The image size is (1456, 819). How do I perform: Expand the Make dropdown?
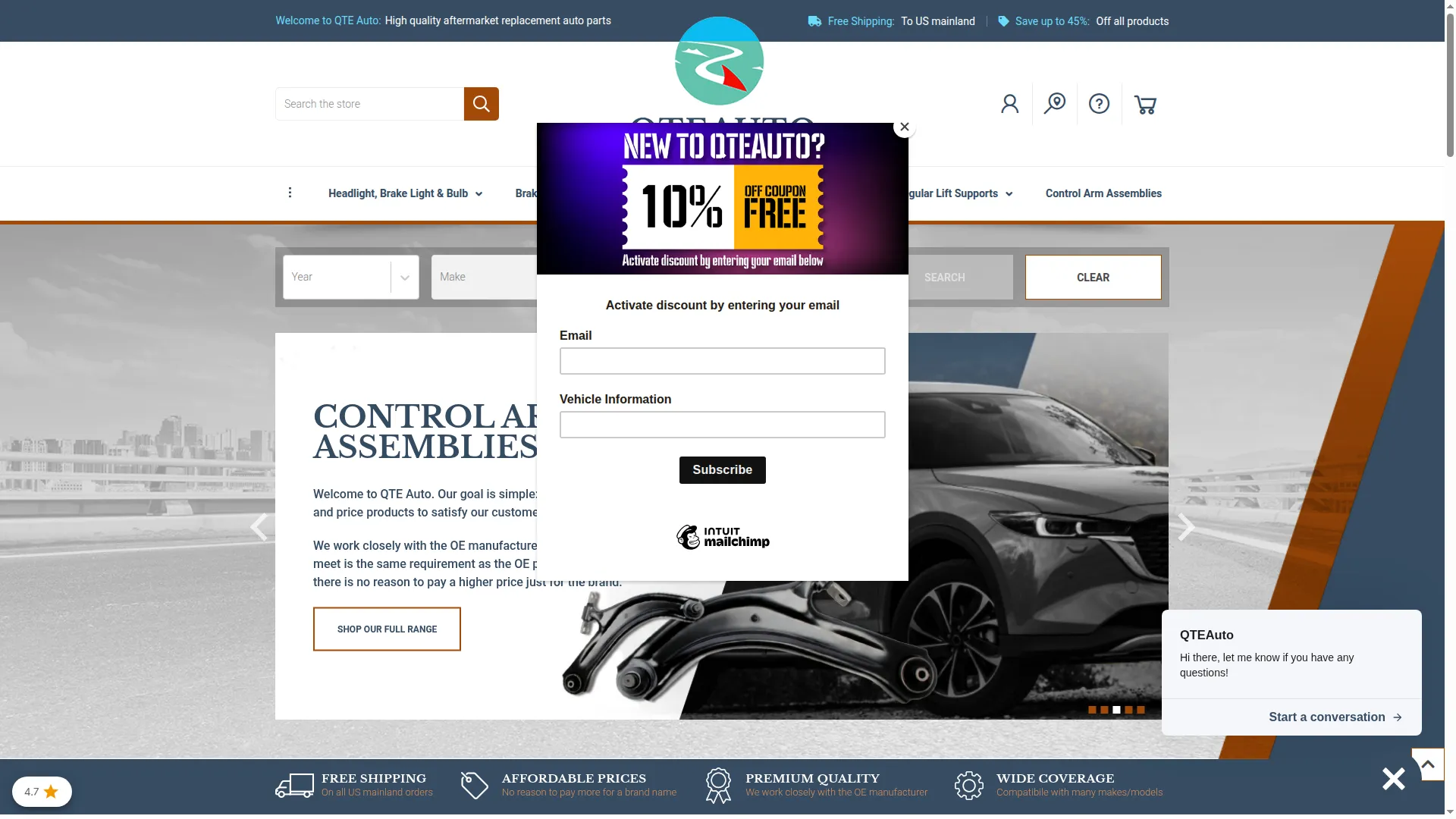485,277
